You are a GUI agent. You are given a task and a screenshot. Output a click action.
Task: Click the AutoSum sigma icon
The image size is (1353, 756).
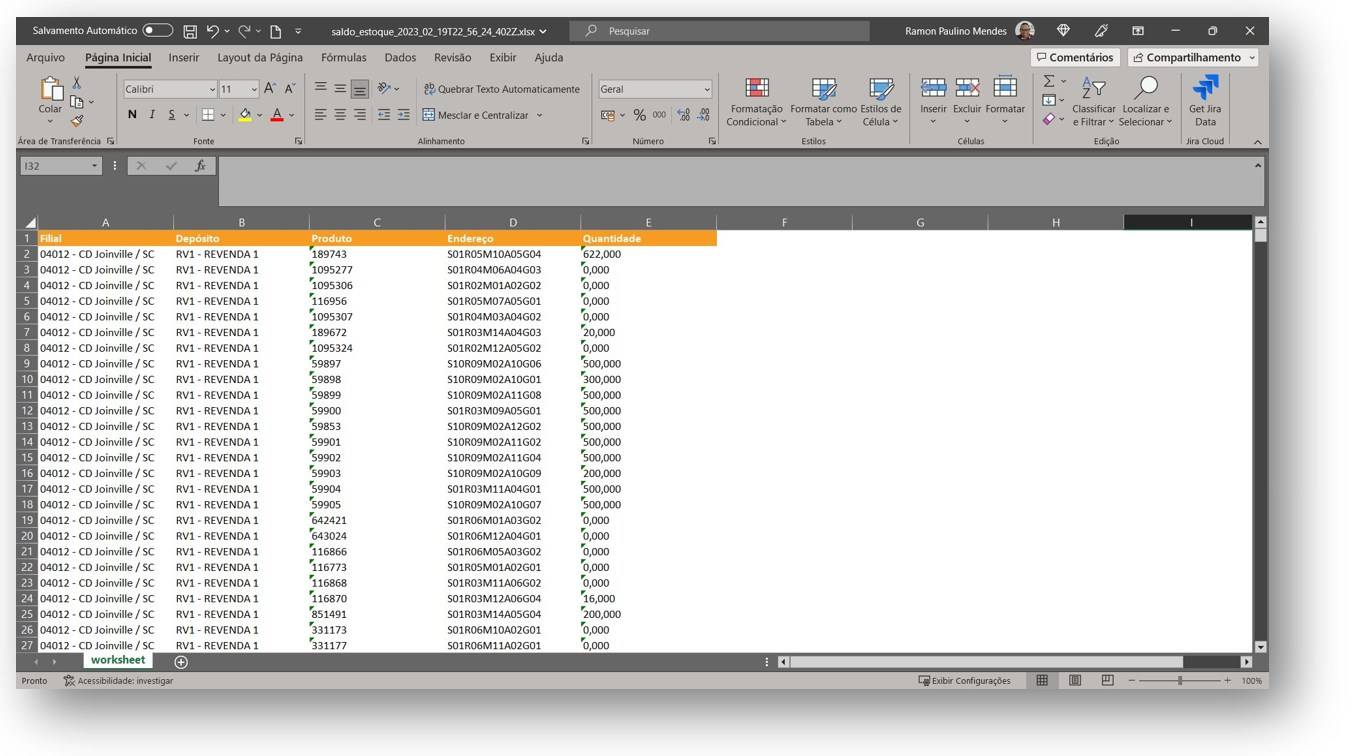(x=1048, y=81)
